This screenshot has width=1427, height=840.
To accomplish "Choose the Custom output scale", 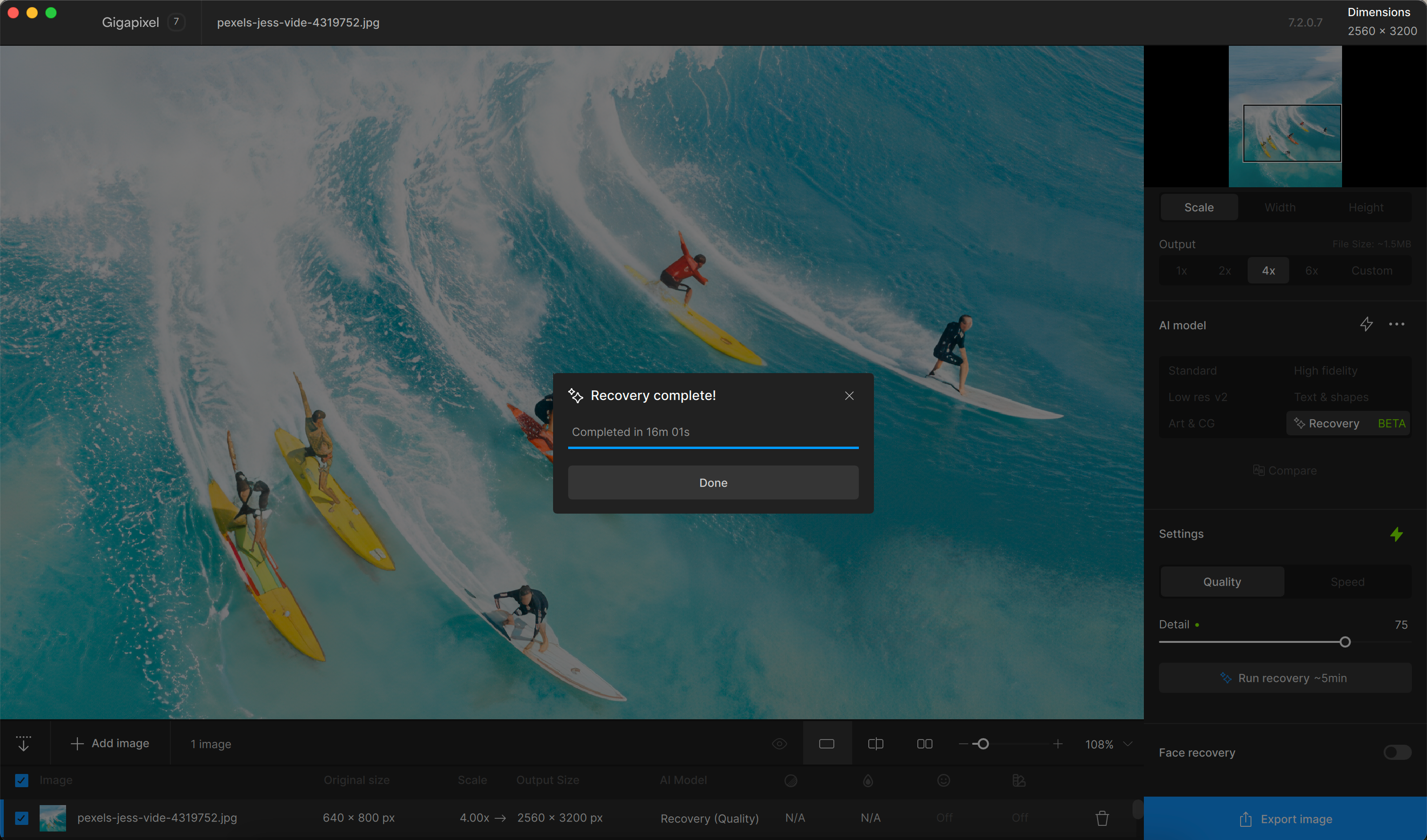I will [x=1371, y=271].
